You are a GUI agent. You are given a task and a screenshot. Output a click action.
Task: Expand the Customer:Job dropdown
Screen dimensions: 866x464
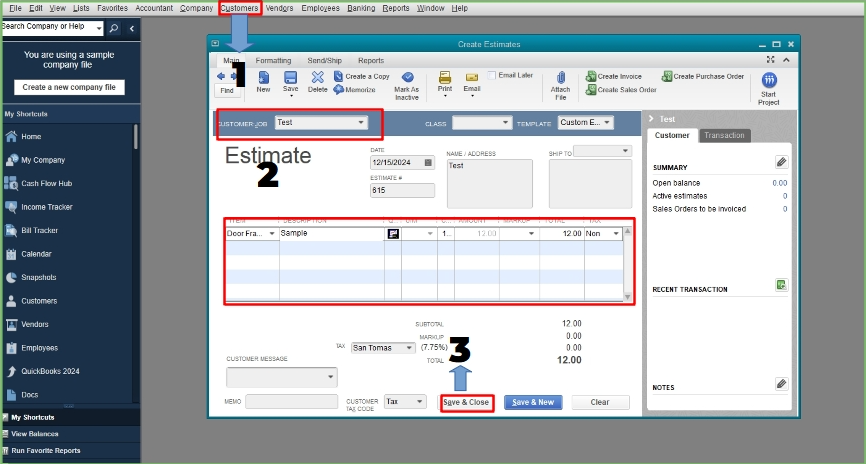point(361,123)
